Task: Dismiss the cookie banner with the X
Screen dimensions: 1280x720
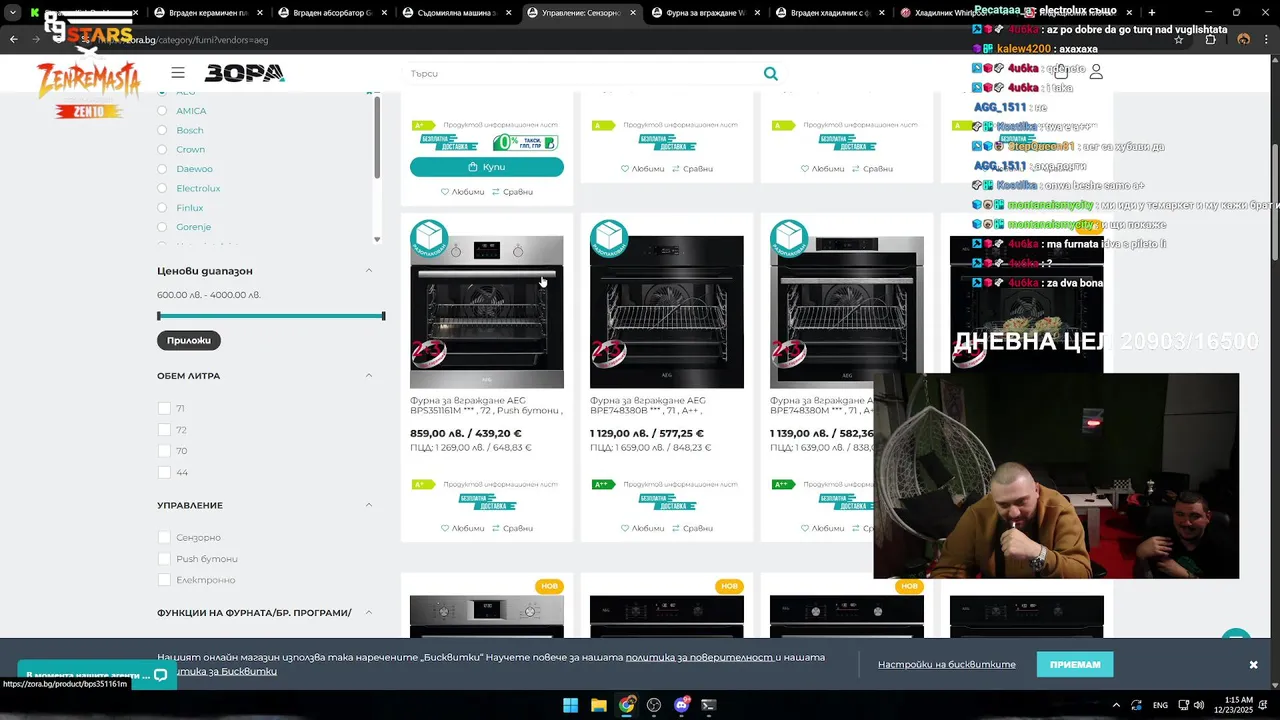Action: pyautogui.click(x=1253, y=665)
